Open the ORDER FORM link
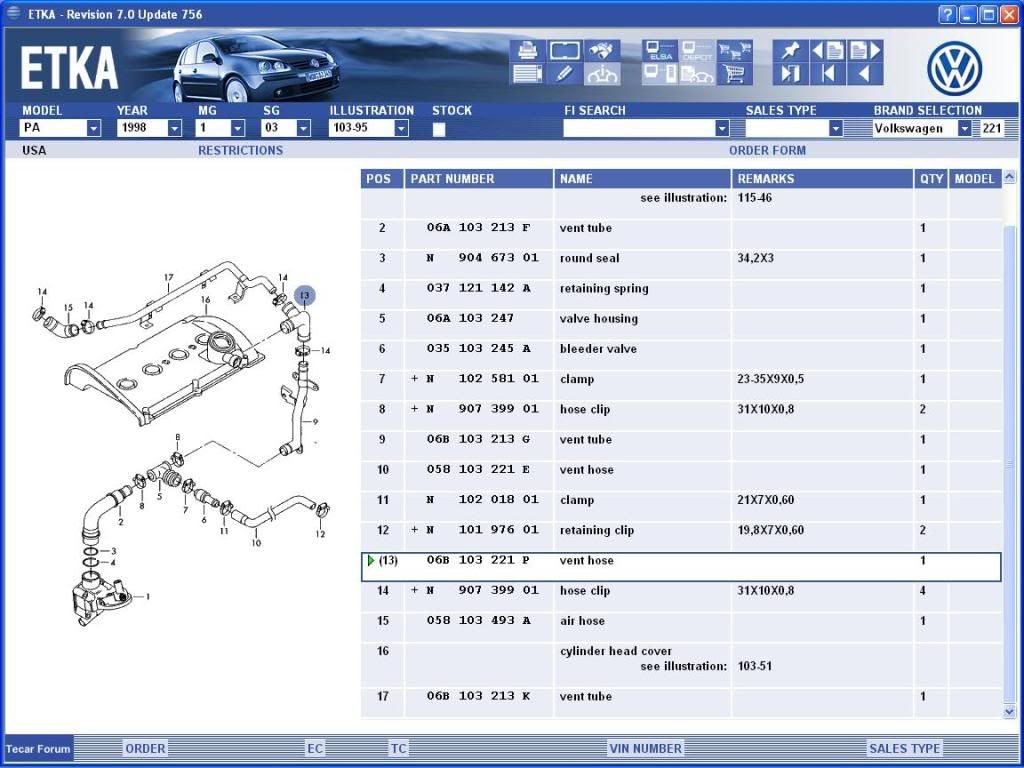Image resolution: width=1024 pixels, height=768 pixels. [x=767, y=151]
